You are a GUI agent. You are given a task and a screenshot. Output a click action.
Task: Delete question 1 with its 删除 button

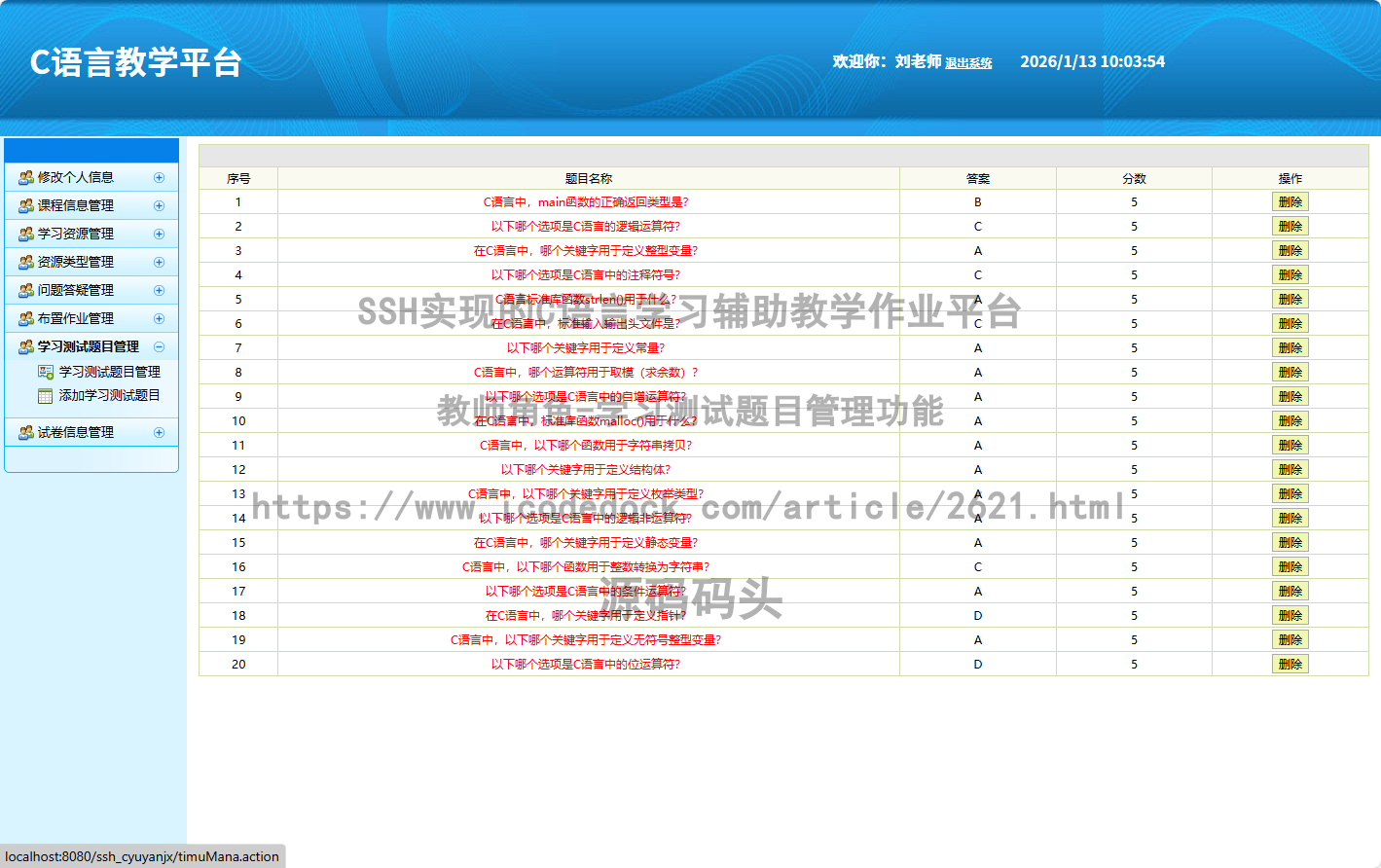(x=1290, y=201)
